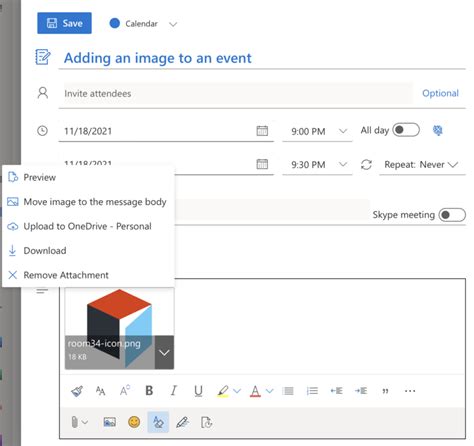Choose Download from the attachment menu

pos(88,251)
